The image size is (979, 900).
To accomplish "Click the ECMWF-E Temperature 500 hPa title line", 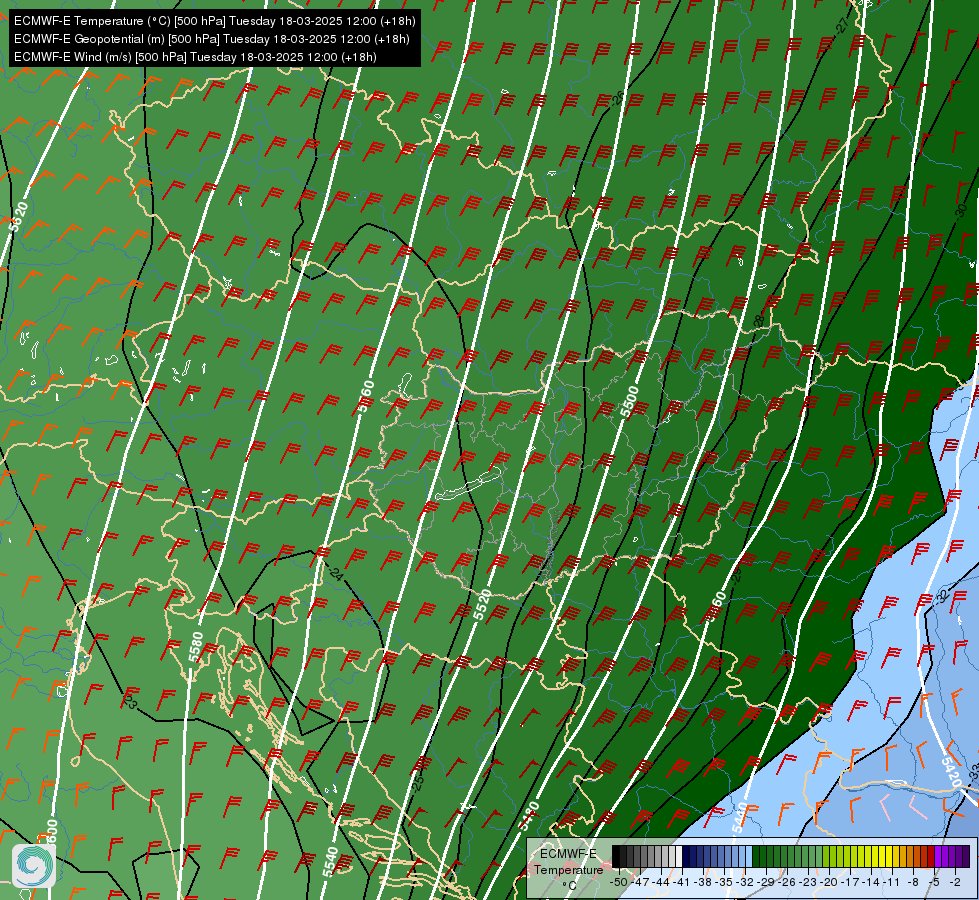I will point(214,21).
